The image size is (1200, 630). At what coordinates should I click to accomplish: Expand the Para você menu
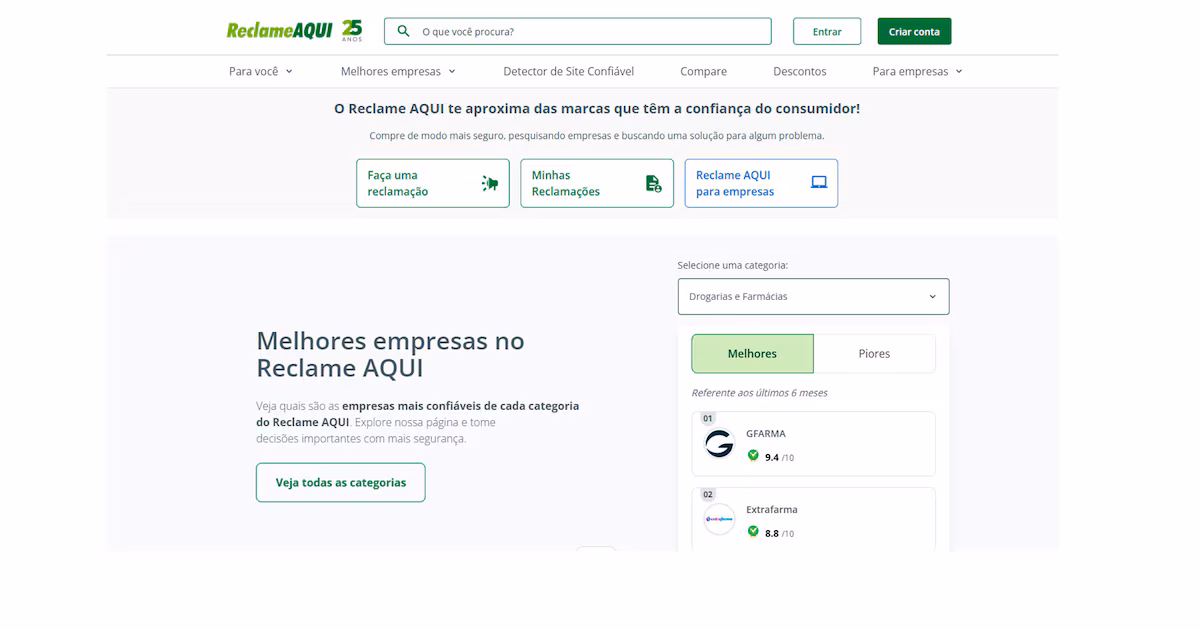(261, 72)
